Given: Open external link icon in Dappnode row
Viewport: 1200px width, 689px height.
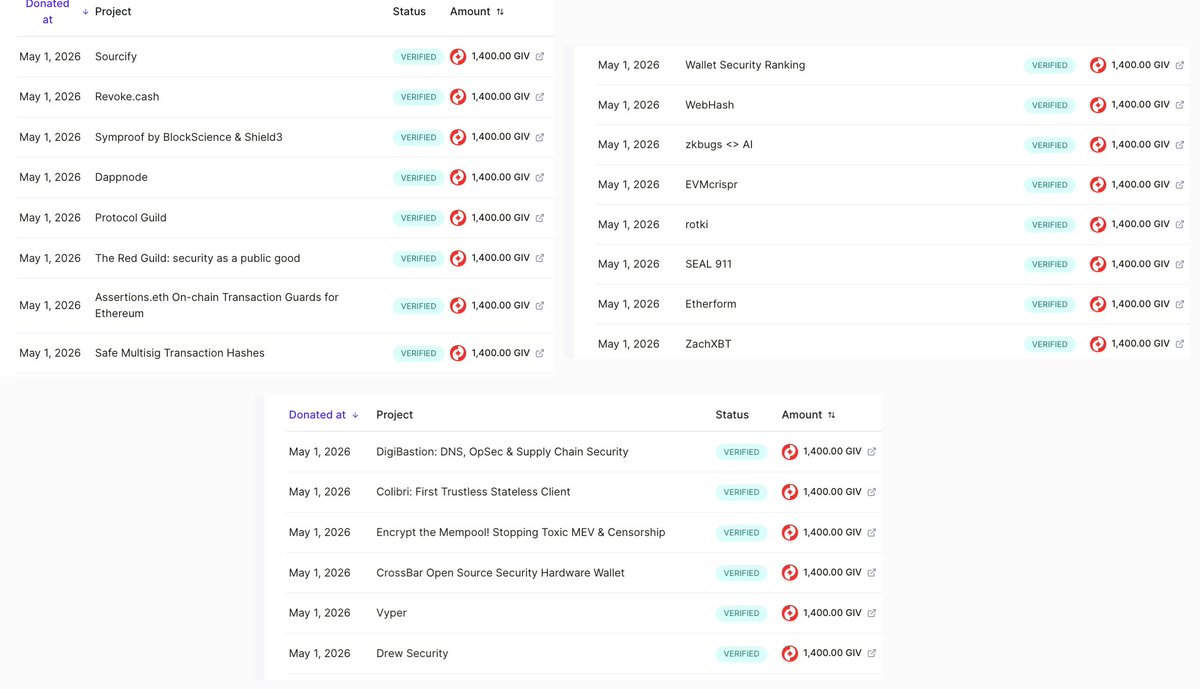Looking at the screenshot, I should (540, 177).
